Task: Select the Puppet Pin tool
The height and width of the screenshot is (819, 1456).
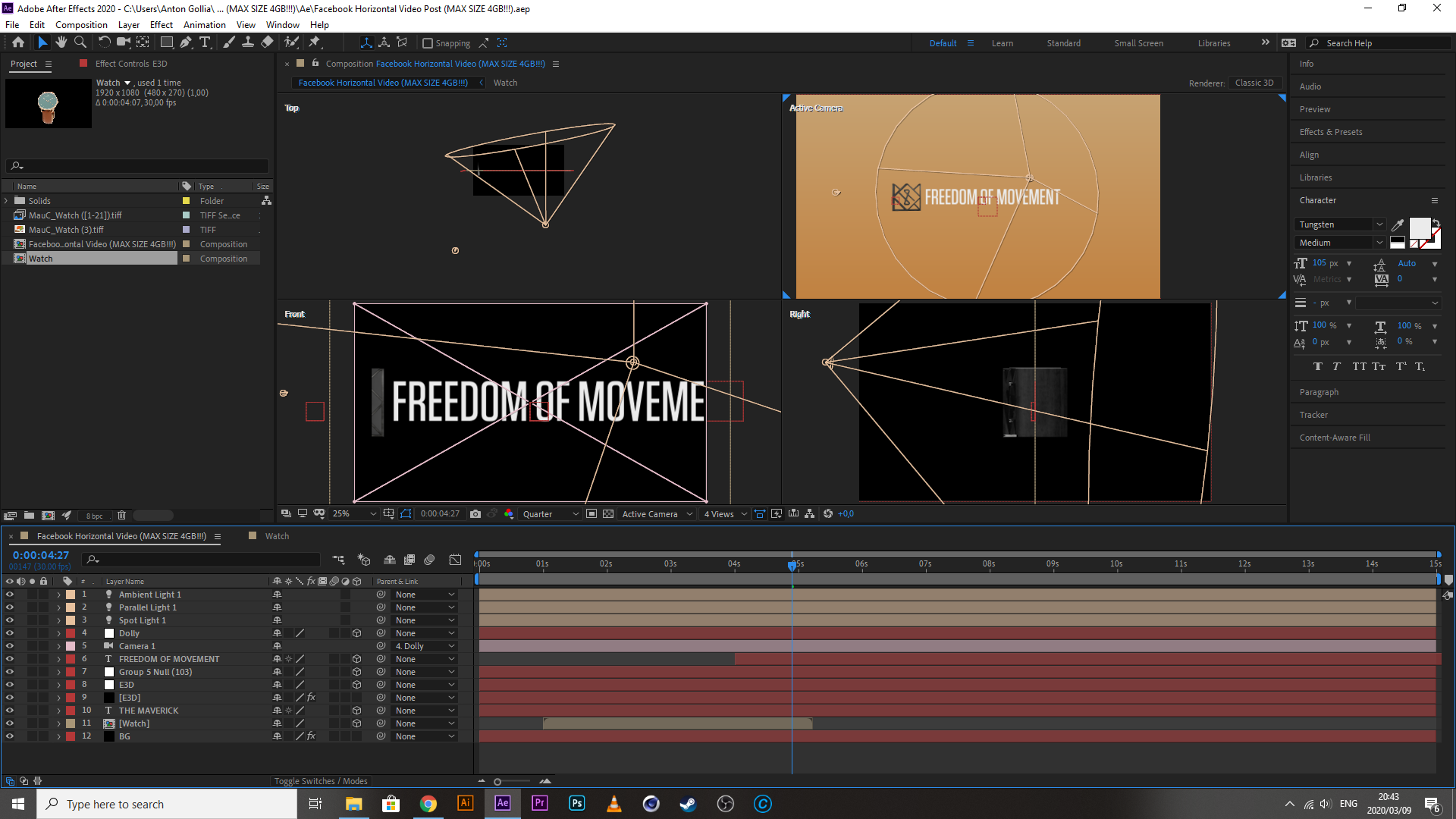Action: coord(315,42)
